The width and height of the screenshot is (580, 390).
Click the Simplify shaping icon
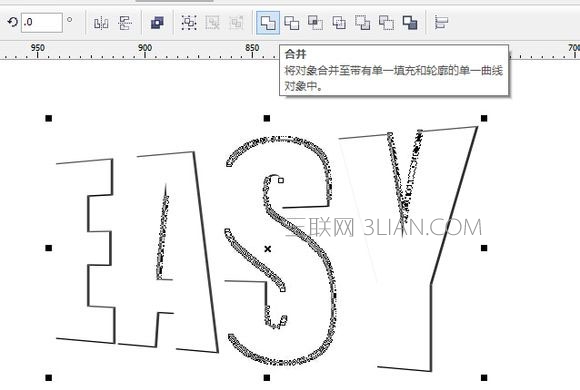(x=339, y=23)
